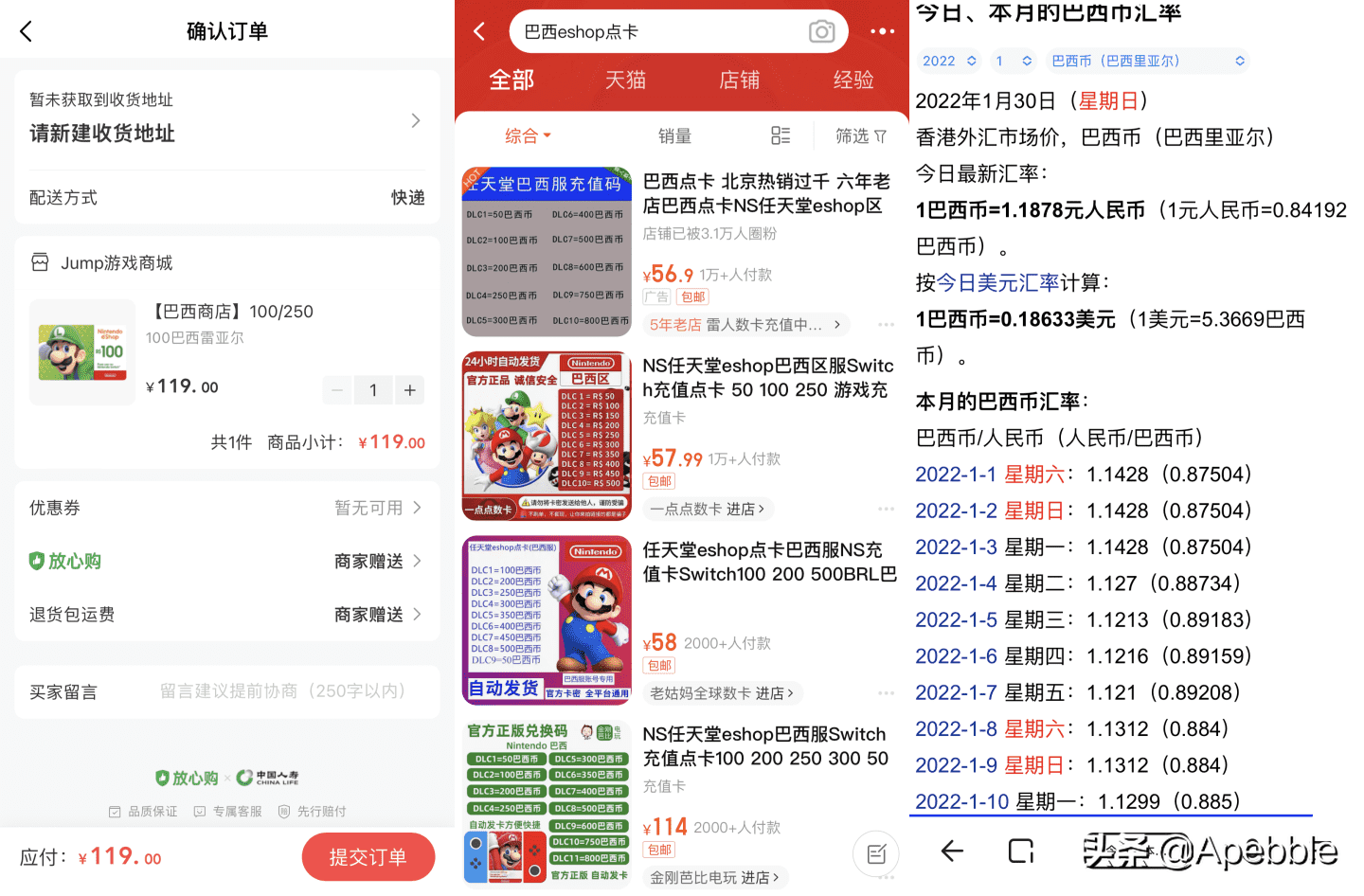
Task: Open the 综合 sort dropdown
Action: point(528,135)
